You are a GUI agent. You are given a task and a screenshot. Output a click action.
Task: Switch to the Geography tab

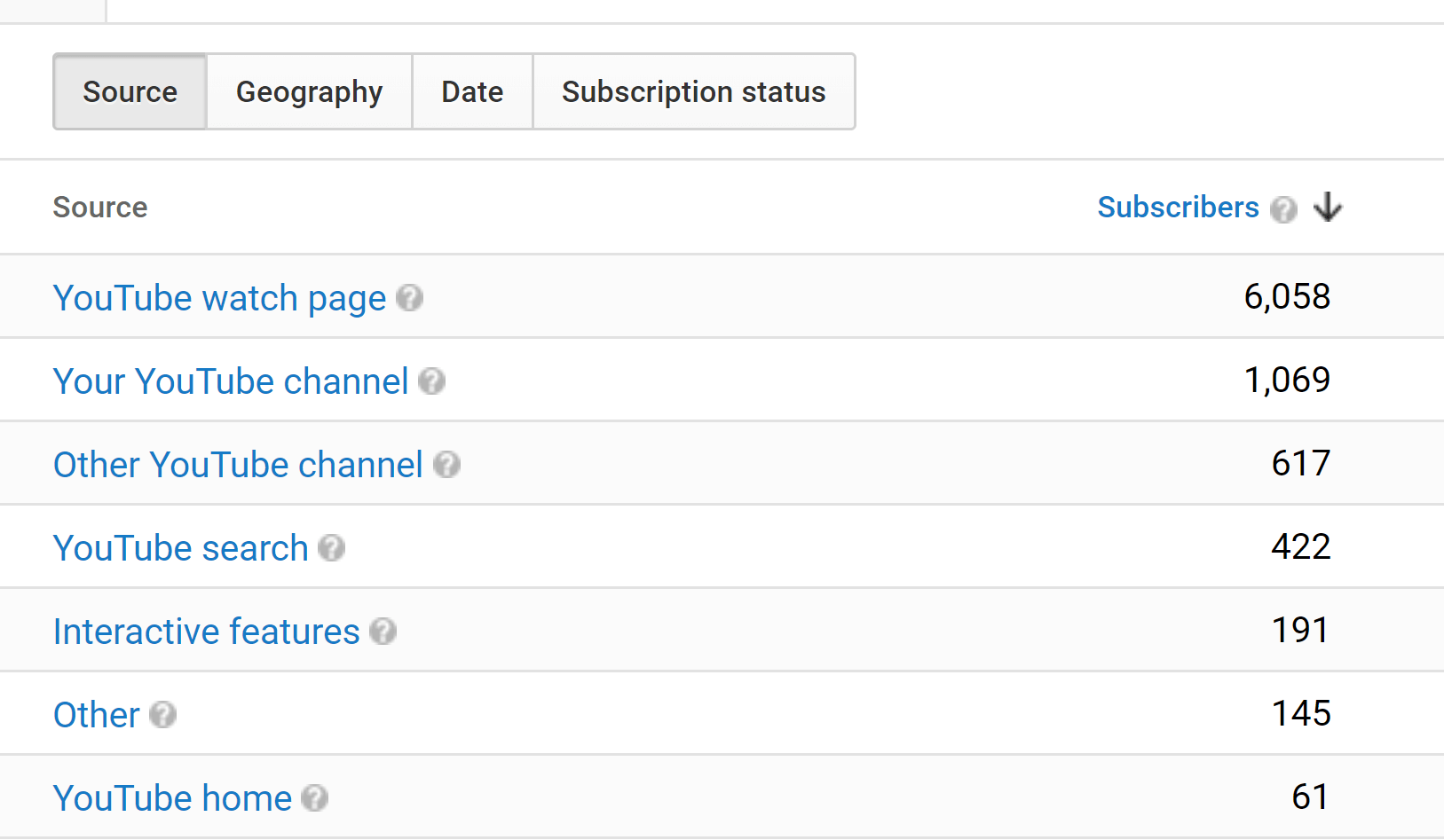(x=309, y=91)
